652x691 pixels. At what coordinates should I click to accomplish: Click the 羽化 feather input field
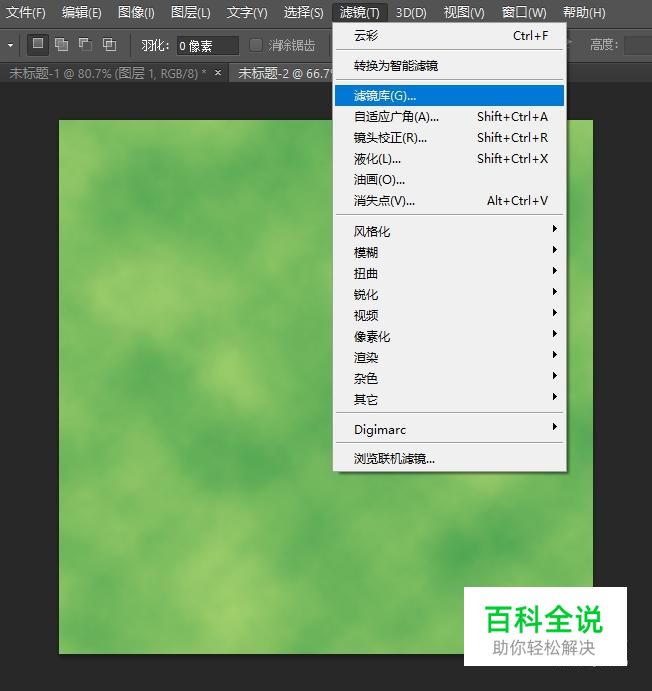208,45
